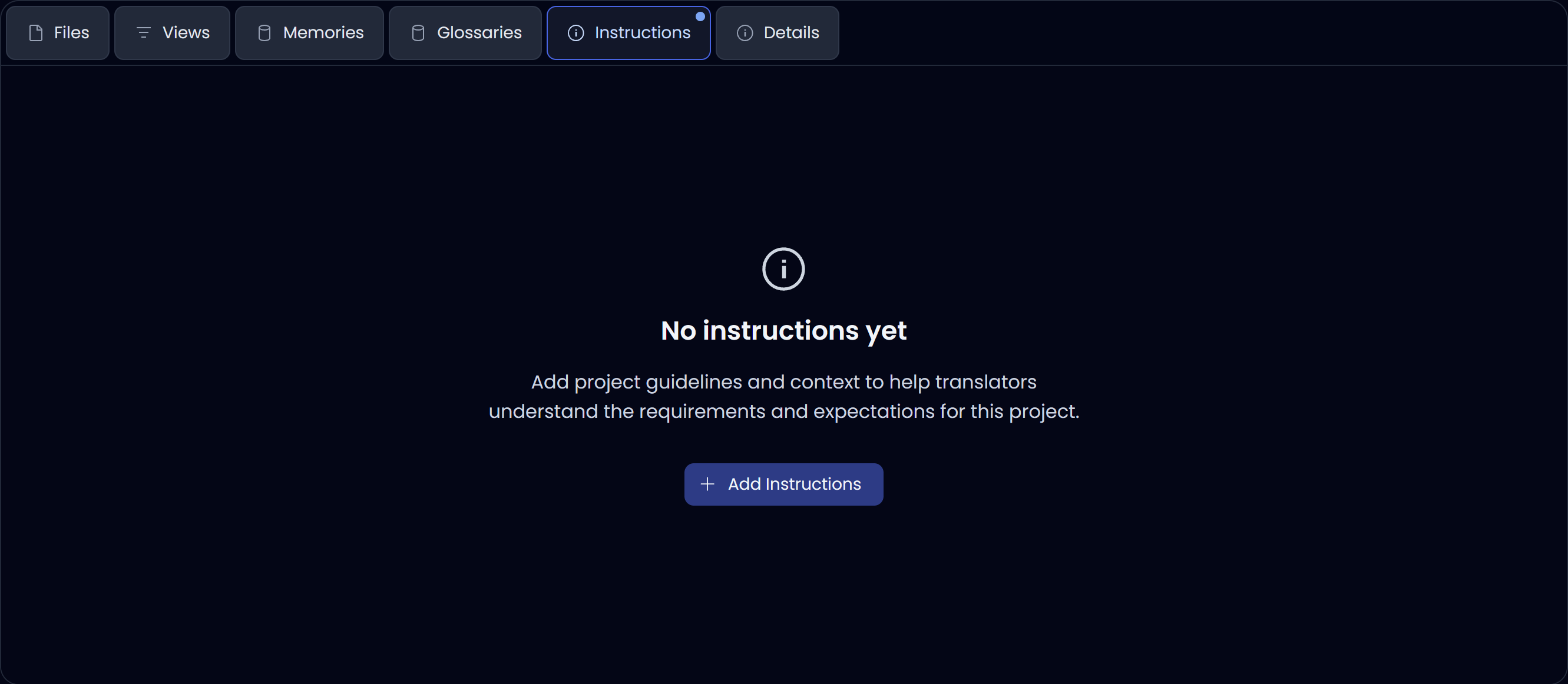
Task: Click the info icon on Instructions tab
Action: point(576,33)
